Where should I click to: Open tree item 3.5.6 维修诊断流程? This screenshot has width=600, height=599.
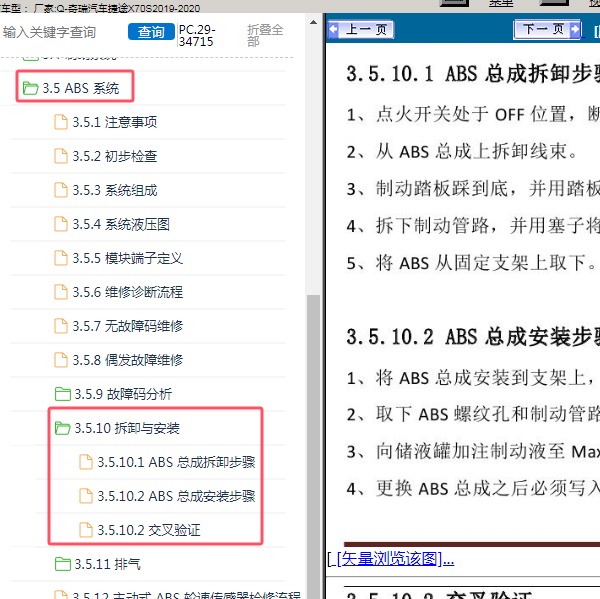[x=127, y=292]
